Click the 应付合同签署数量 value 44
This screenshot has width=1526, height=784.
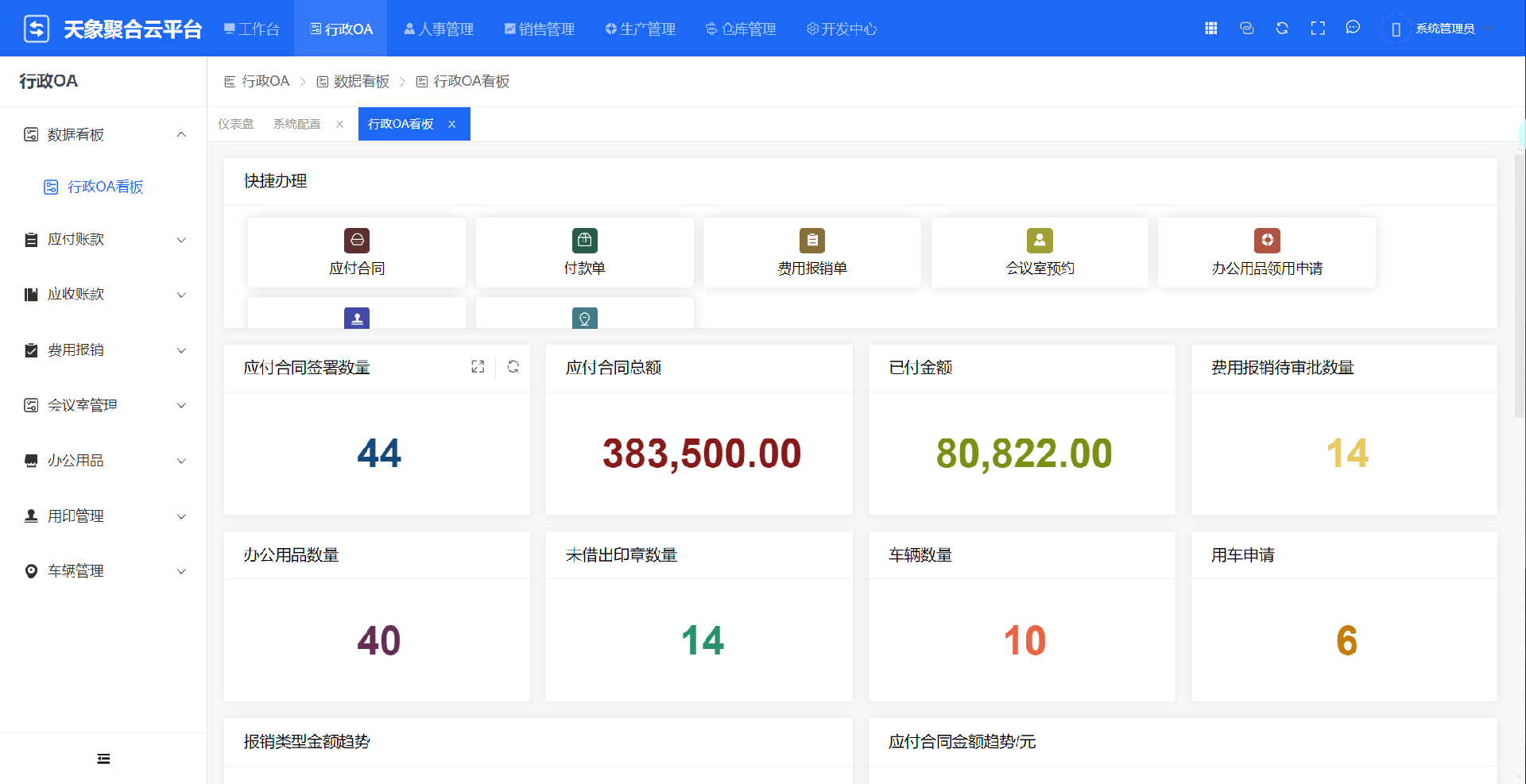coord(379,454)
